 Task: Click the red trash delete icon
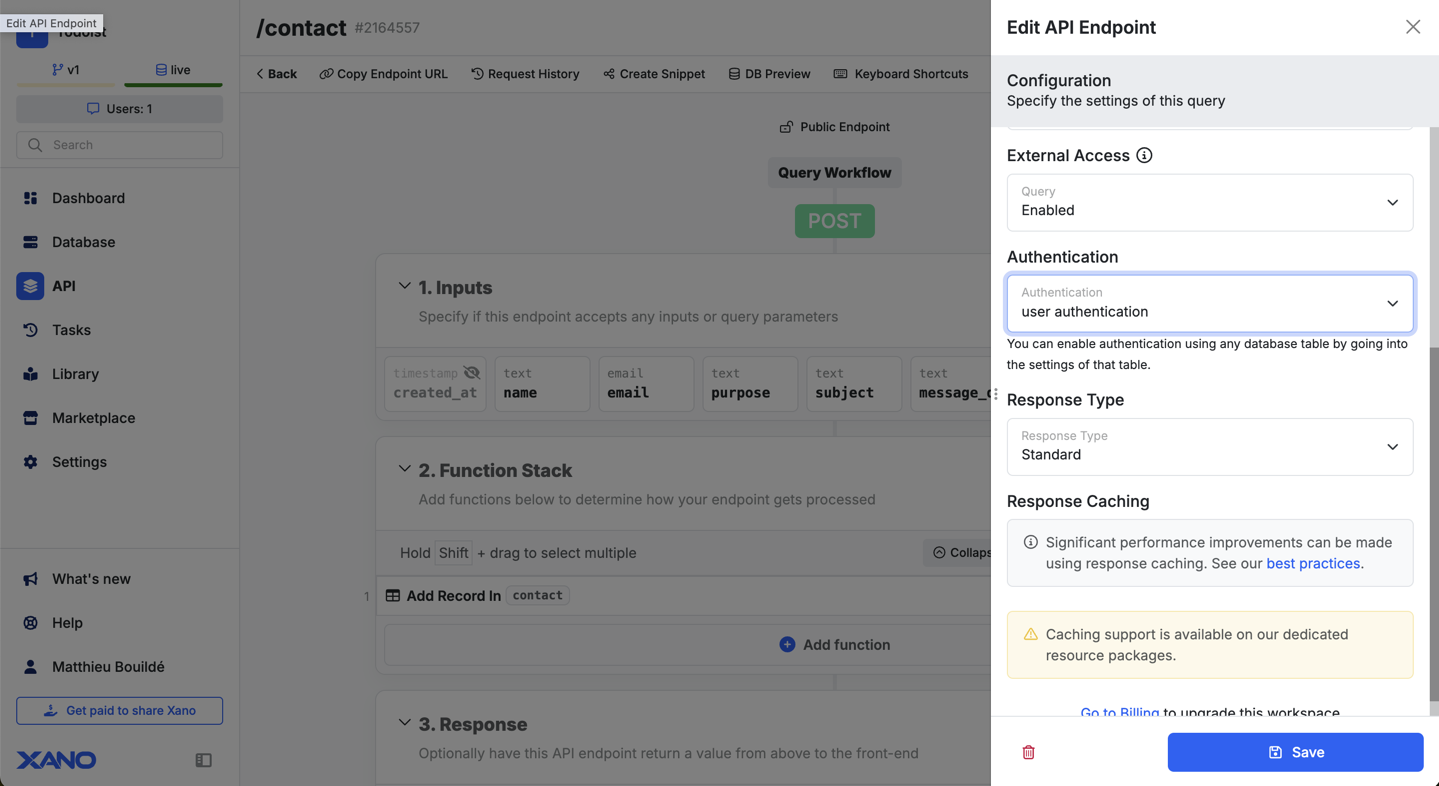1028,752
